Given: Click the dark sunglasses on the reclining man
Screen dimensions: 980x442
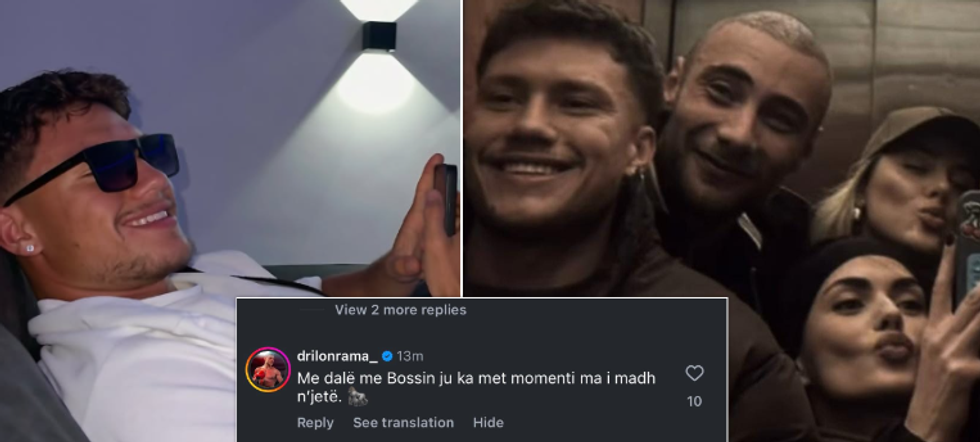Looking at the screenshot, I should point(97,165).
